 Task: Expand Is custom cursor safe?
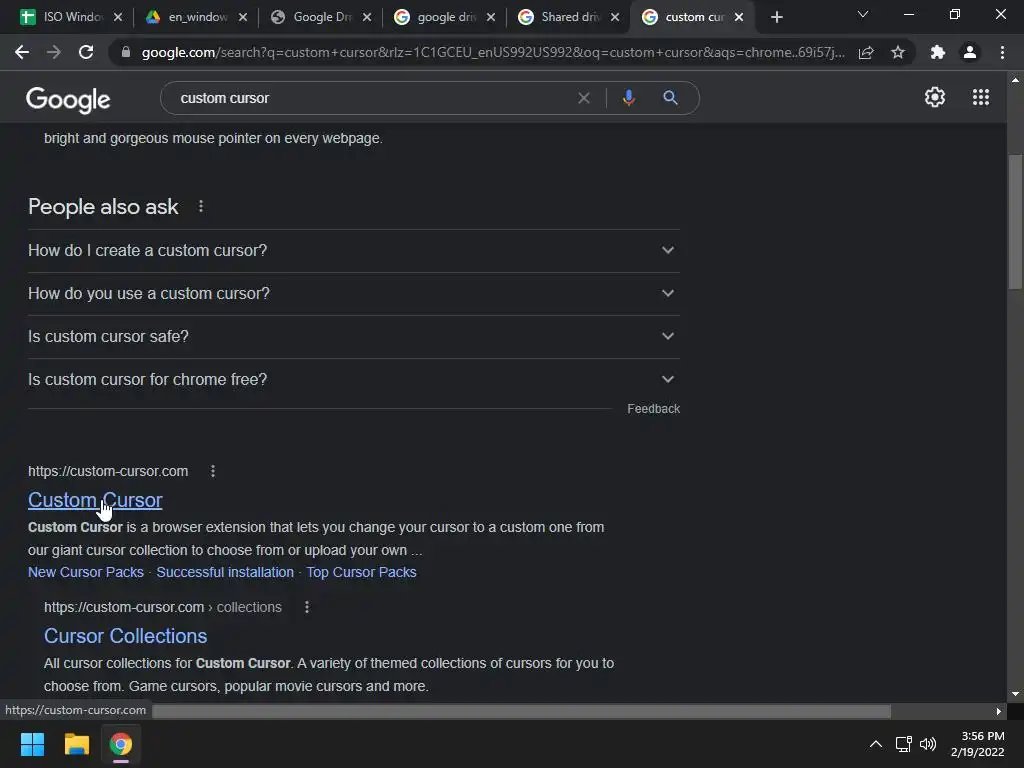(x=353, y=337)
